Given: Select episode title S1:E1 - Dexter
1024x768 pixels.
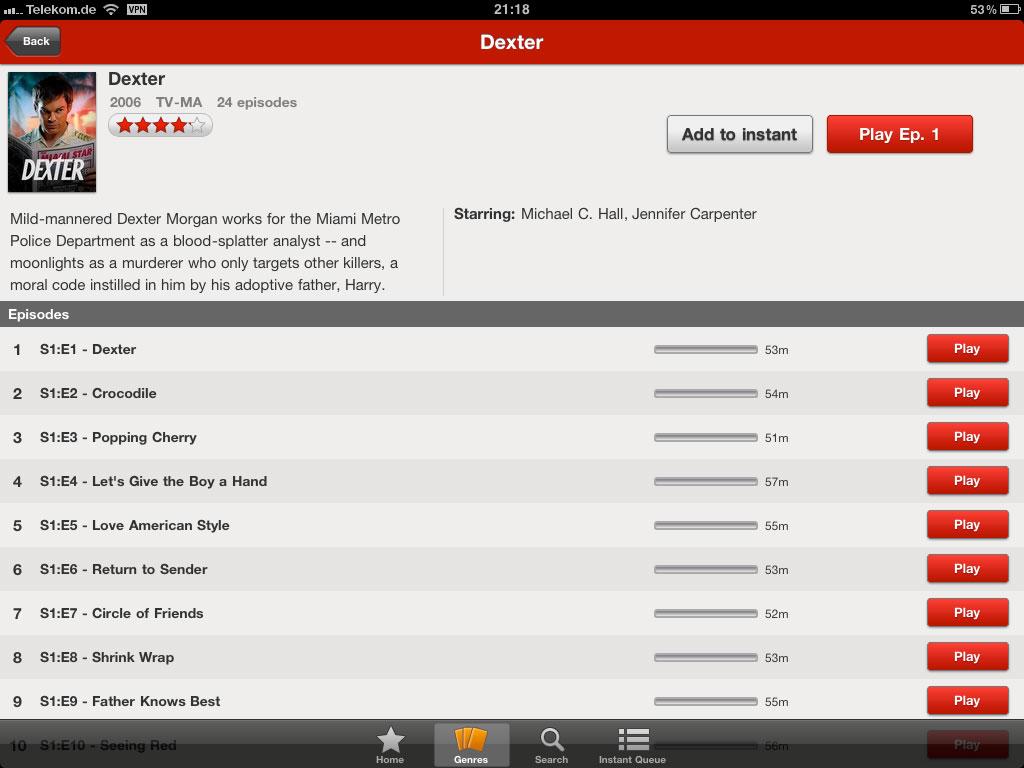Looking at the screenshot, I should [x=88, y=349].
